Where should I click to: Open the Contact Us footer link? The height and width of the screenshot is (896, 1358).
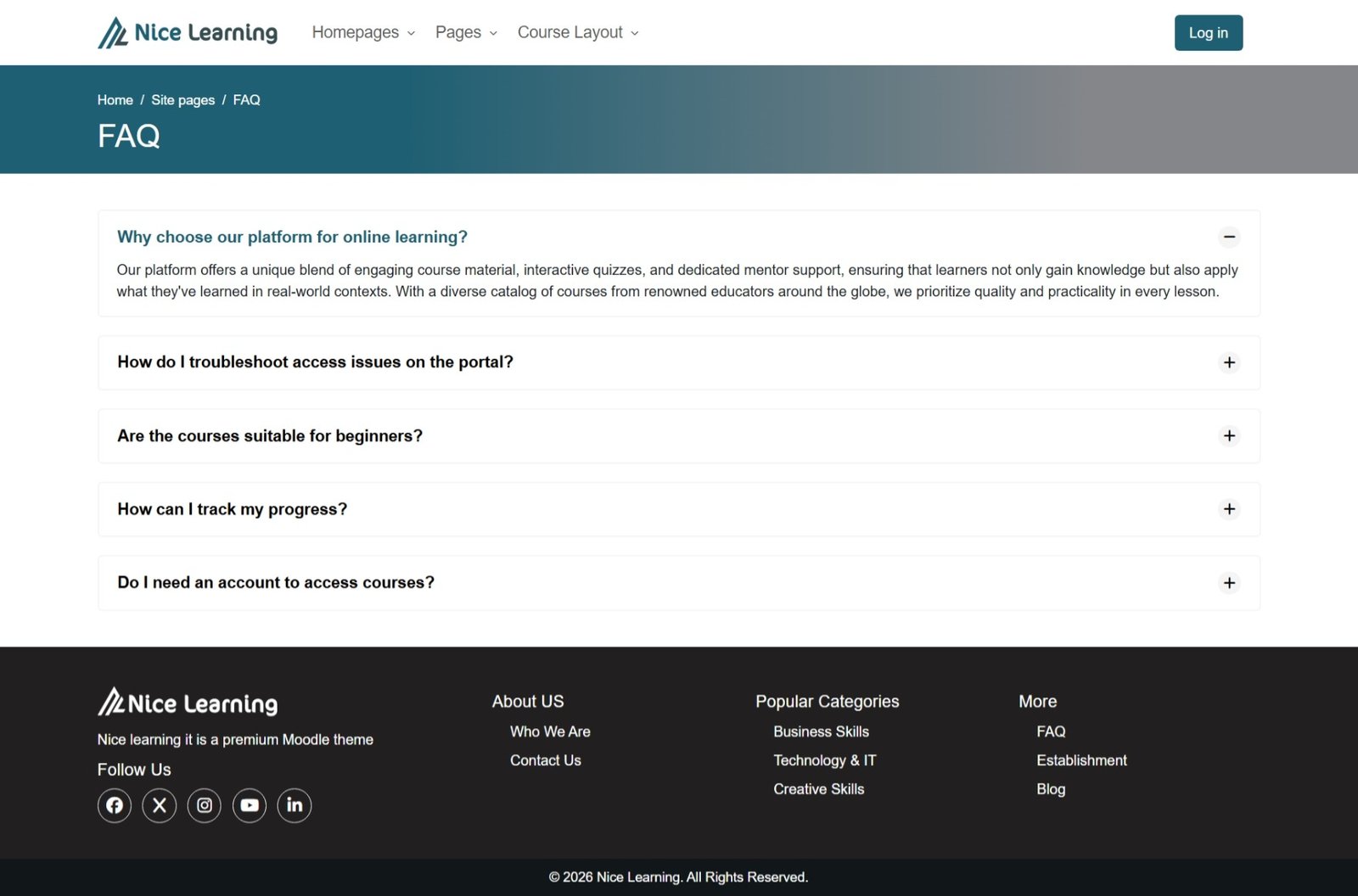point(546,760)
